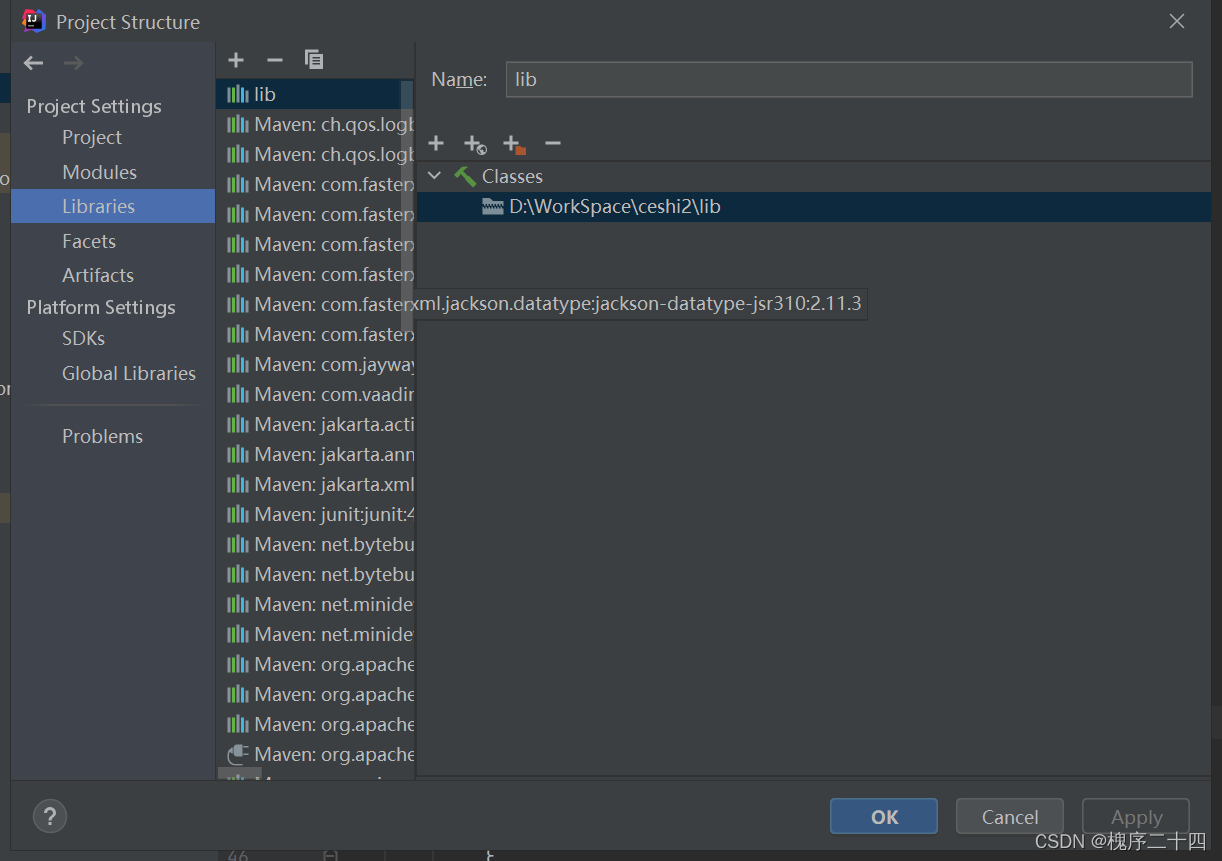Screen dimensions: 1222x861
Task: Click the Classes node label
Action: pos(512,176)
